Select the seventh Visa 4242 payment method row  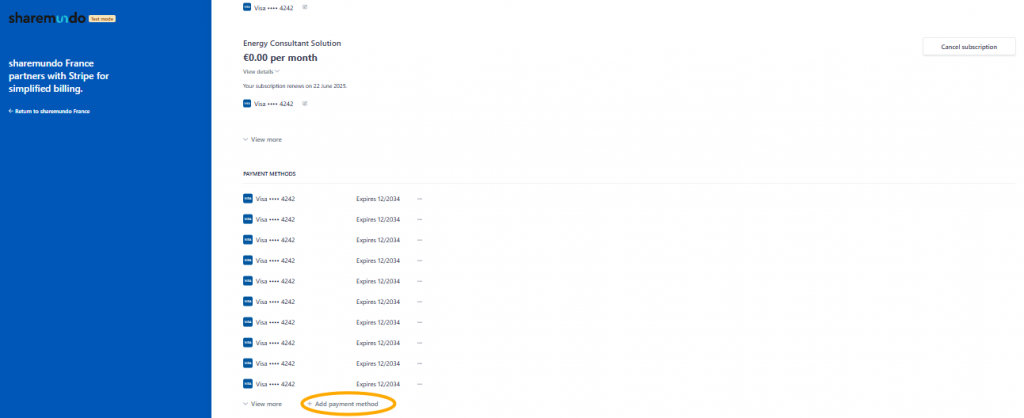click(275, 322)
